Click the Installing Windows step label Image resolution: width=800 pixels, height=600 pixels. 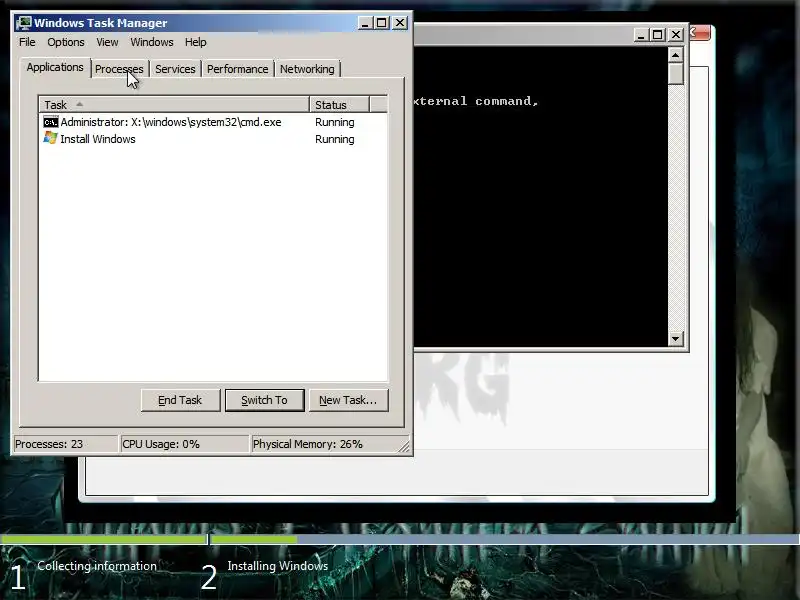278,566
